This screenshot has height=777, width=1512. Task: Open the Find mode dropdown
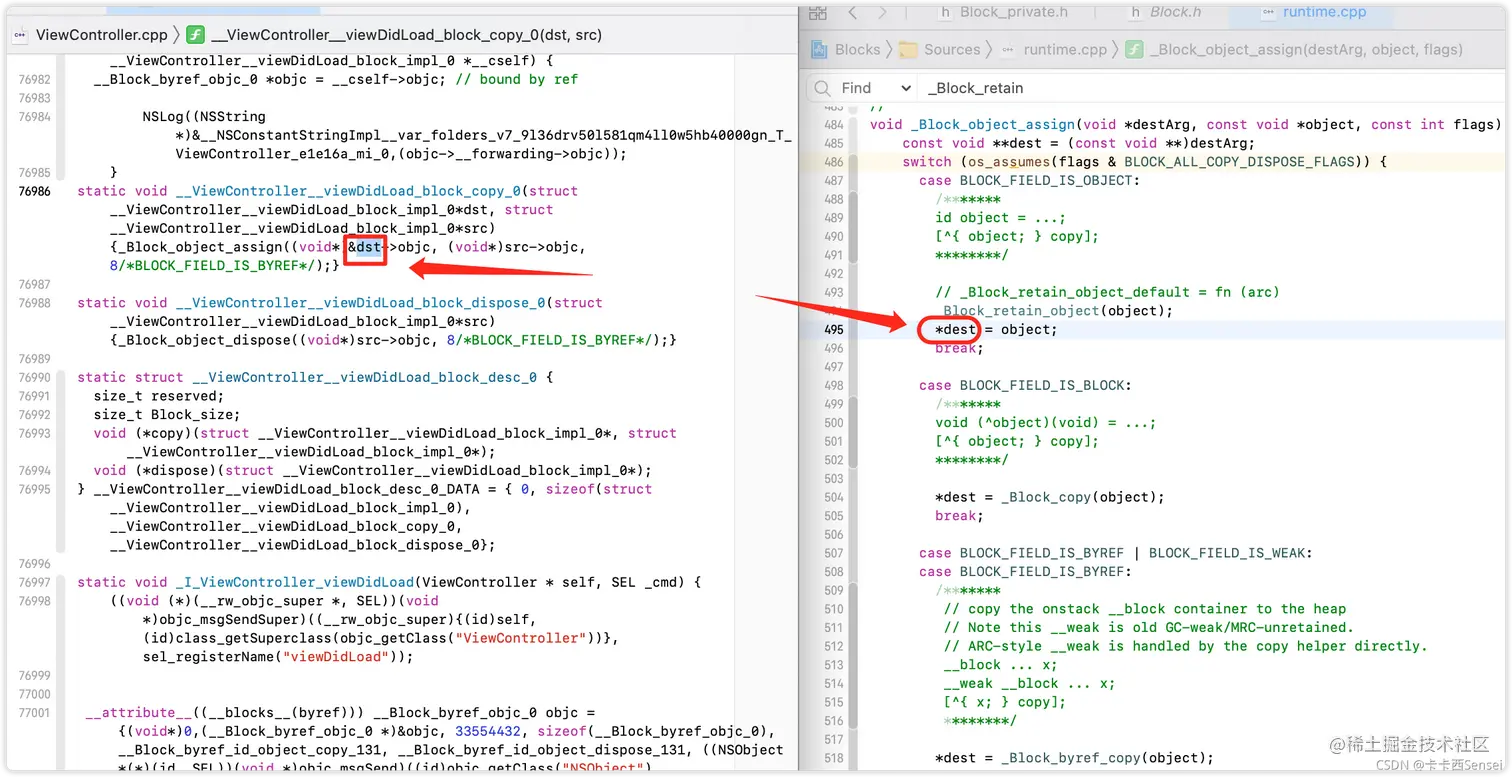click(877, 88)
